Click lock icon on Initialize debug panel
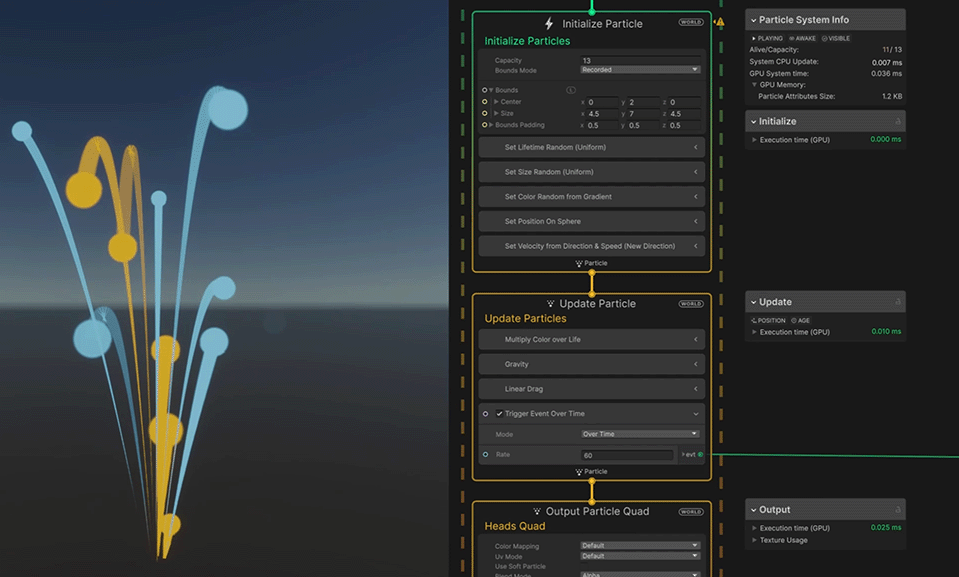 [897, 121]
